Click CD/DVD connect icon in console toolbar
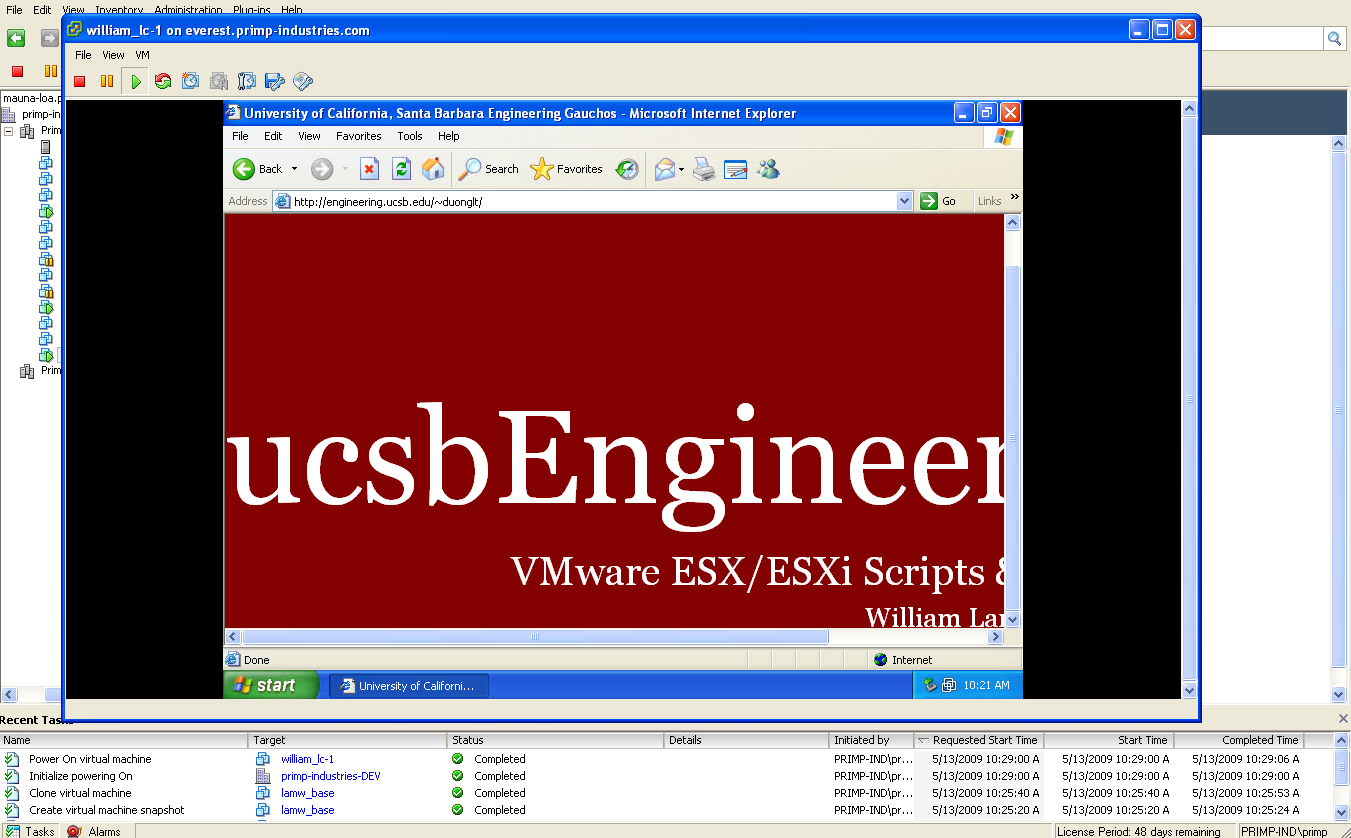This screenshot has width=1351, height=838. point(303,82)
